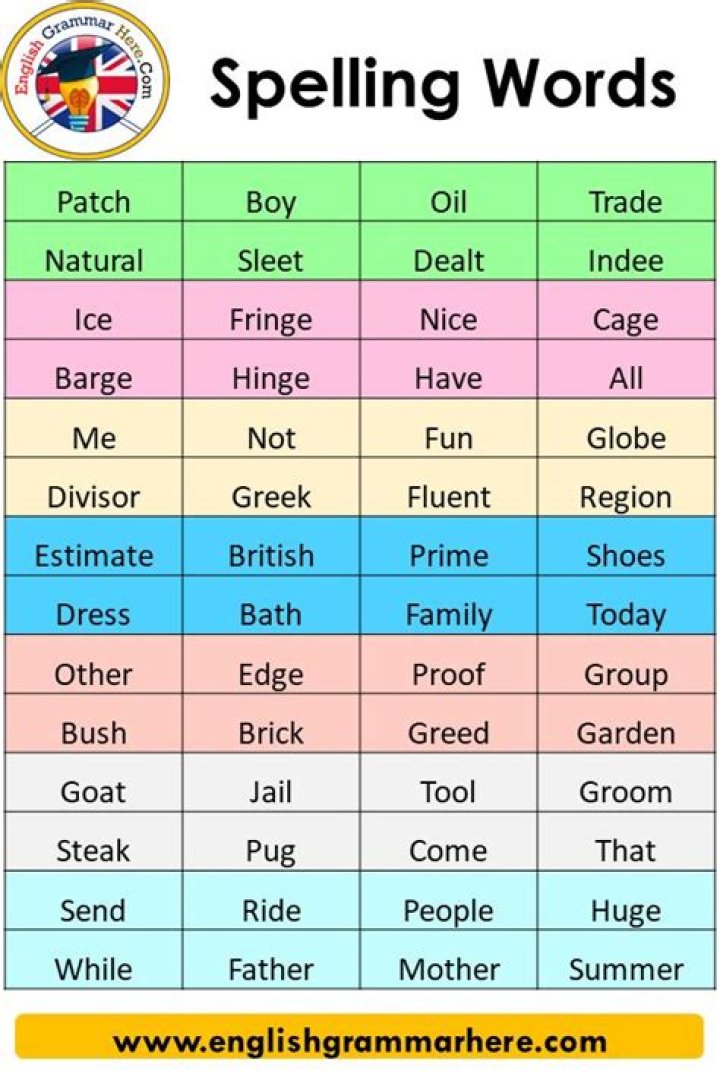Select the word Patch
Image resolution: width=720 pixels, height=1080 pixels.
pos(94,202)
